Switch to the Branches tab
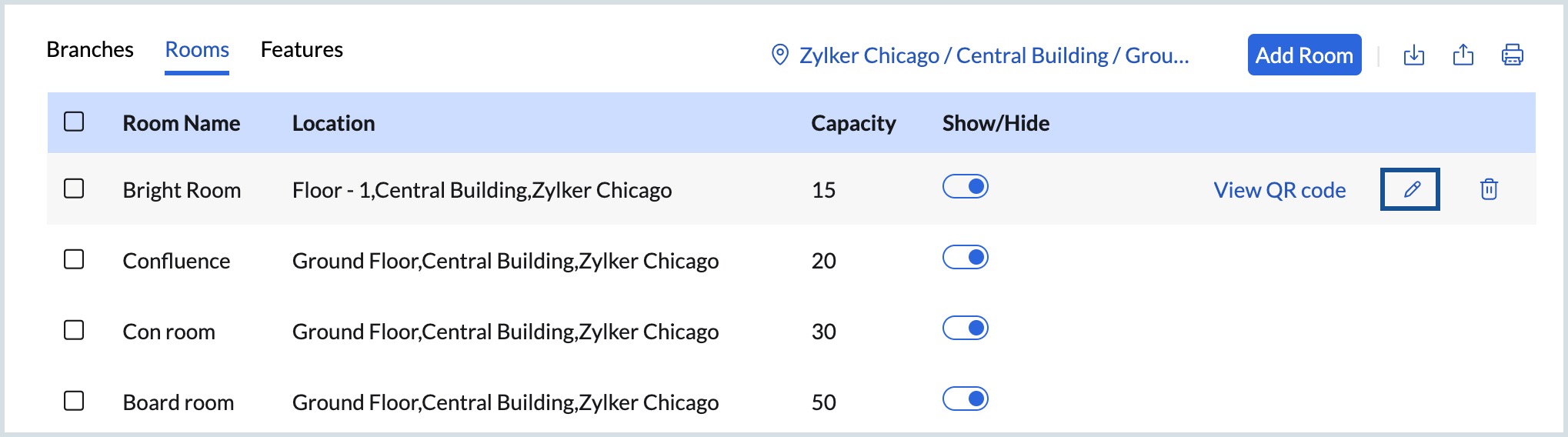 point(90,50)
